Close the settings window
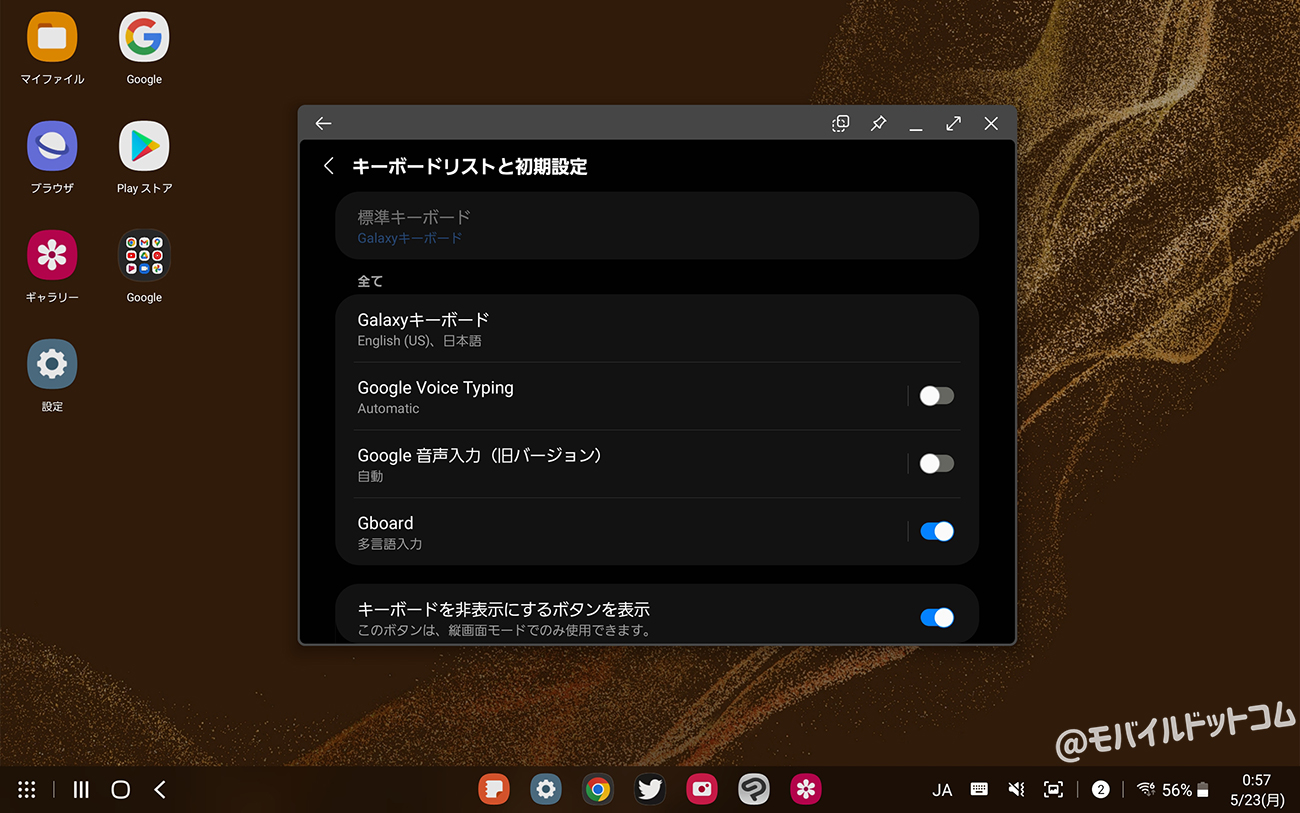This screenshot has height=813, width=1300. click(x=991, y=123)
